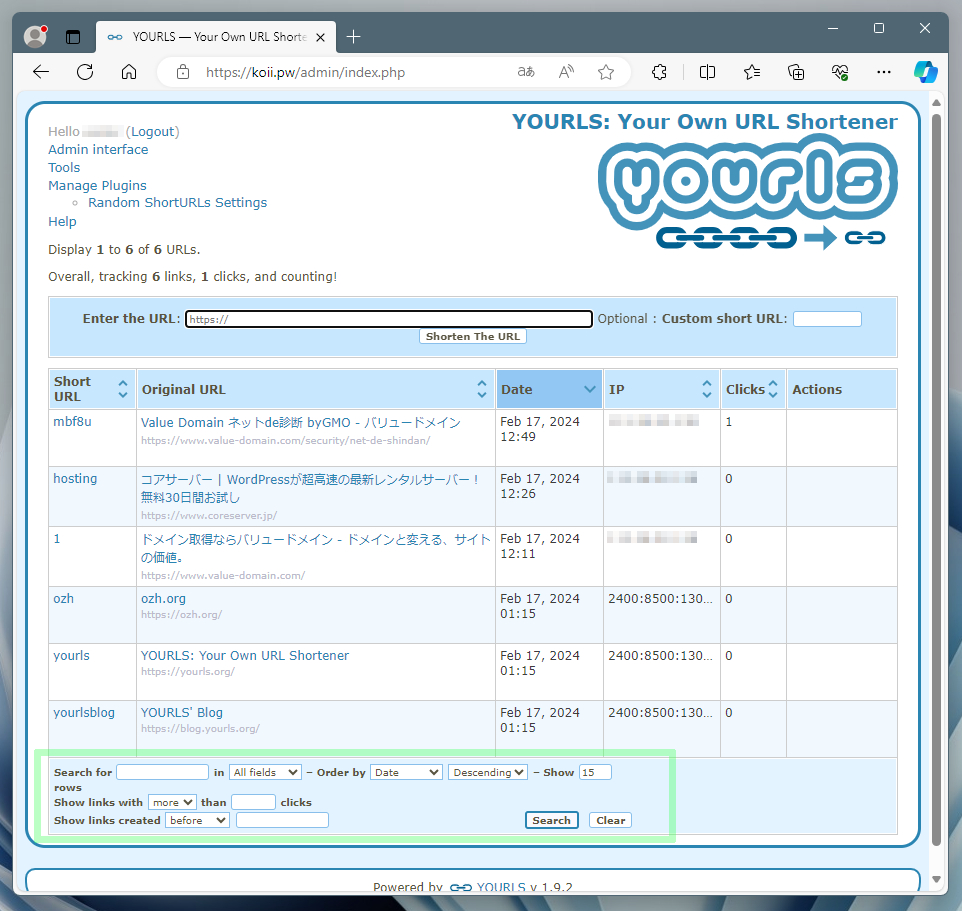Open the Collections icon in toolbar
This screenshot has height=911, width=962.
pos(796,72)
